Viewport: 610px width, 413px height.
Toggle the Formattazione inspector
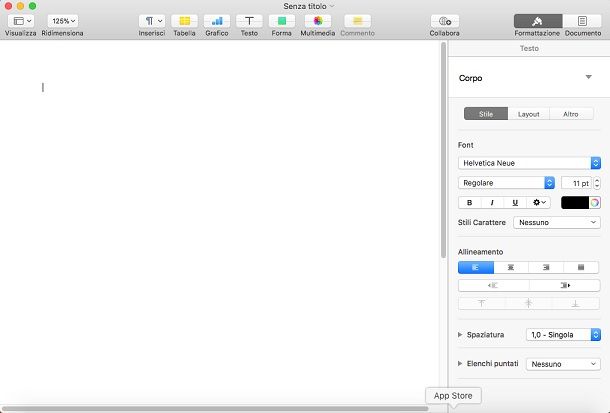(538, 21)
